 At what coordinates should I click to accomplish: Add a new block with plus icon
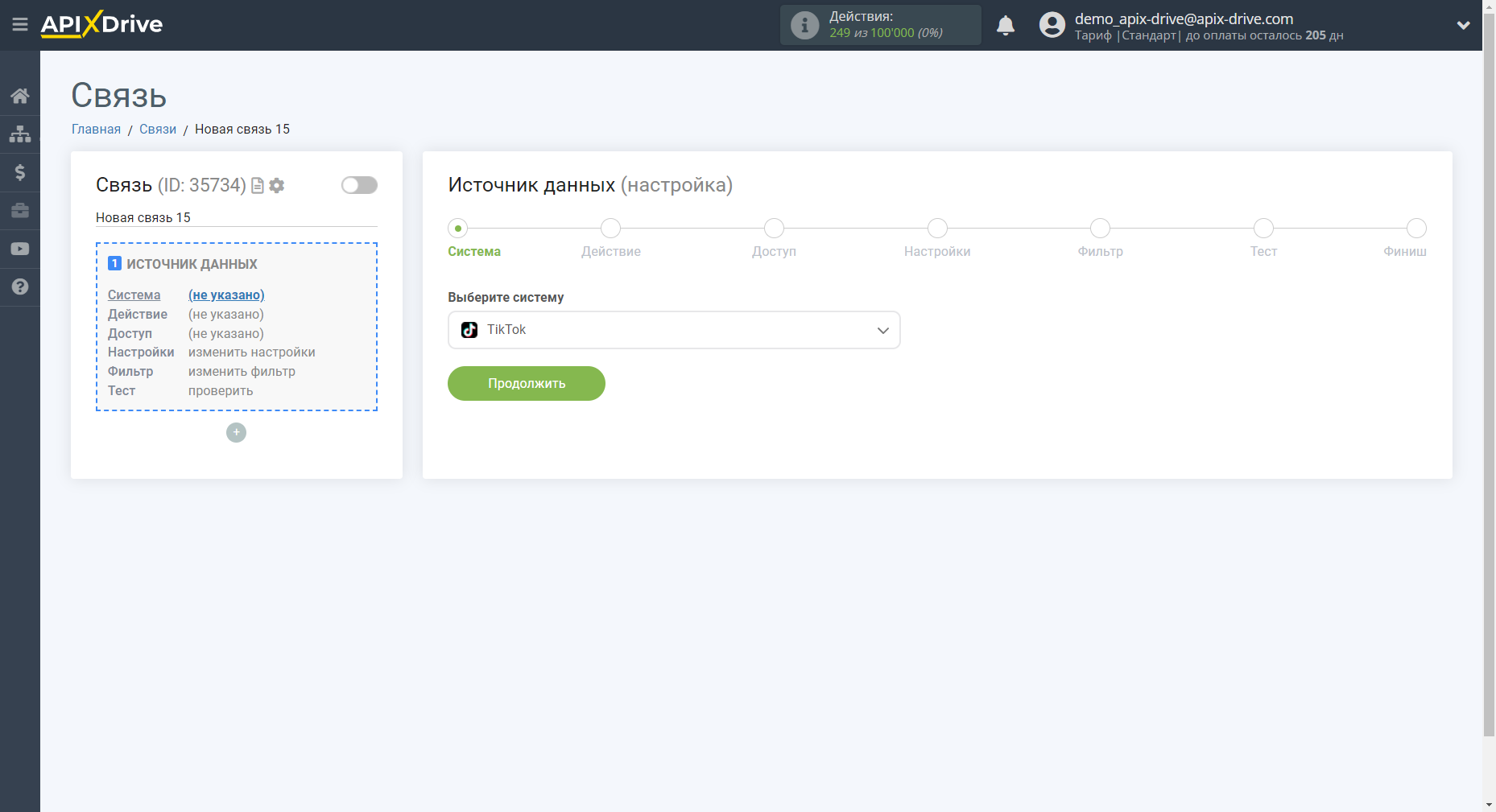tap(236, 433)
